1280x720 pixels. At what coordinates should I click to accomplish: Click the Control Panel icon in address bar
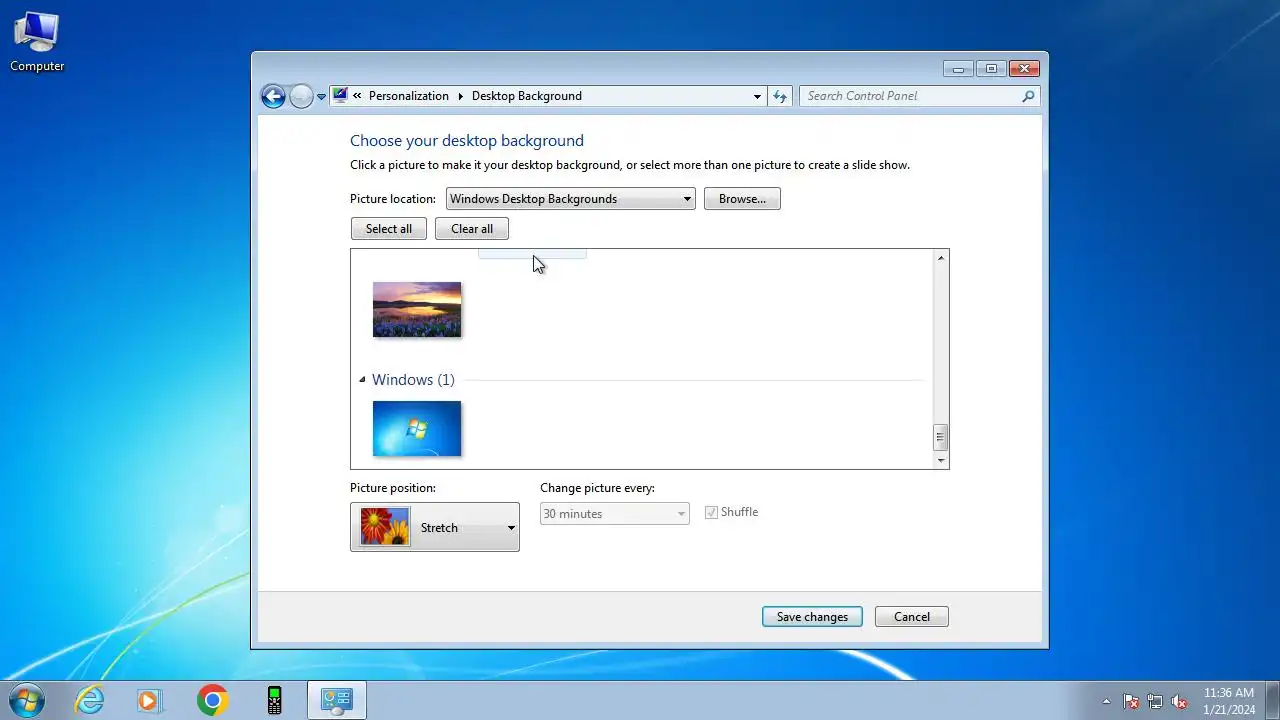click(x=340, y=96)
